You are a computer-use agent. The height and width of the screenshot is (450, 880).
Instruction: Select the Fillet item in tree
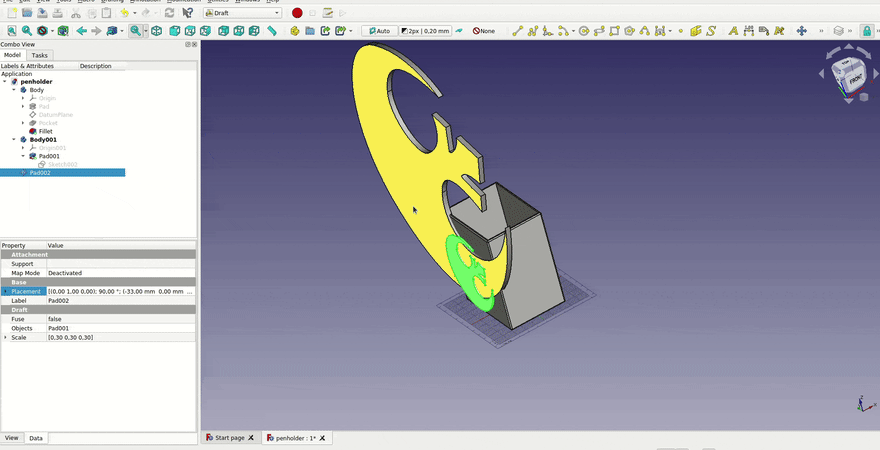pyautogui.click(x=45, y=131)
